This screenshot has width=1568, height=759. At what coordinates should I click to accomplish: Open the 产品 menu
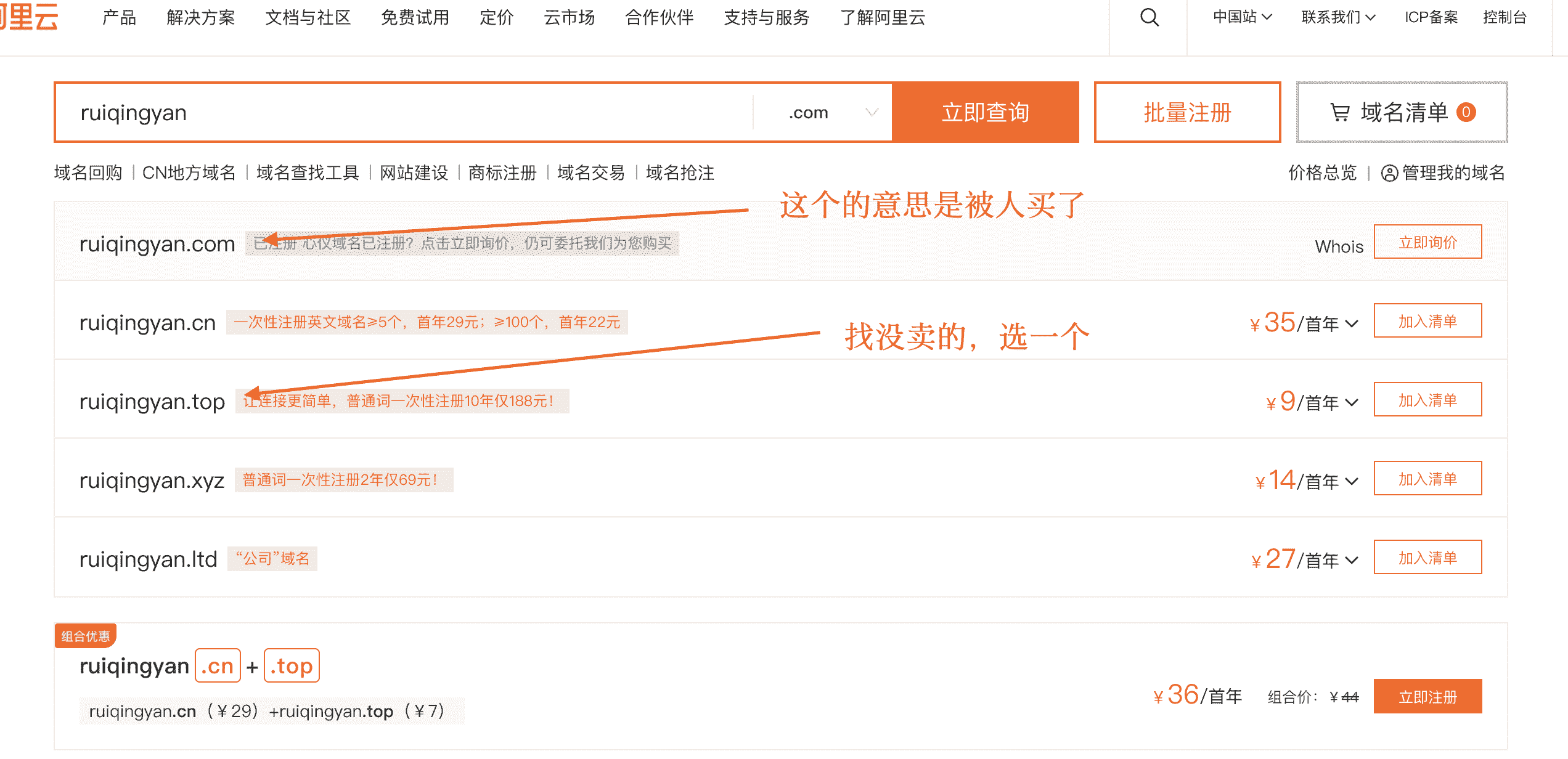119,17
